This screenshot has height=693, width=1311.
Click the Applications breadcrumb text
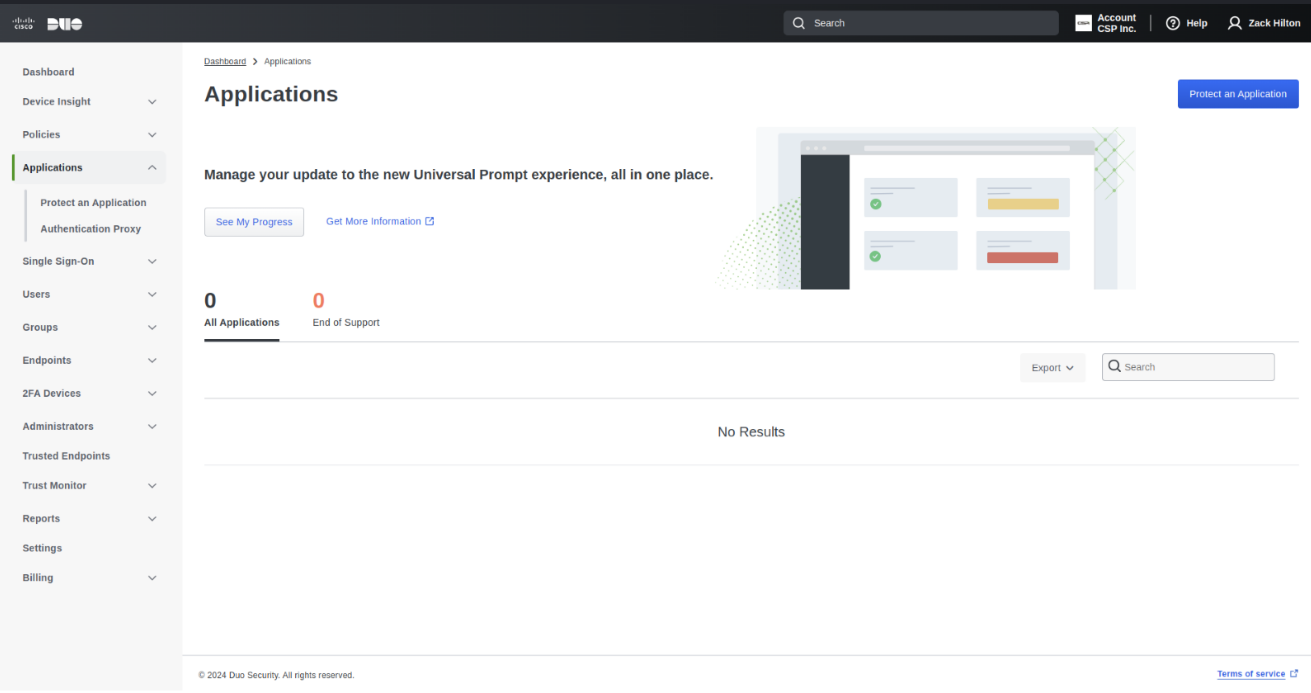[x=287, y=62]
